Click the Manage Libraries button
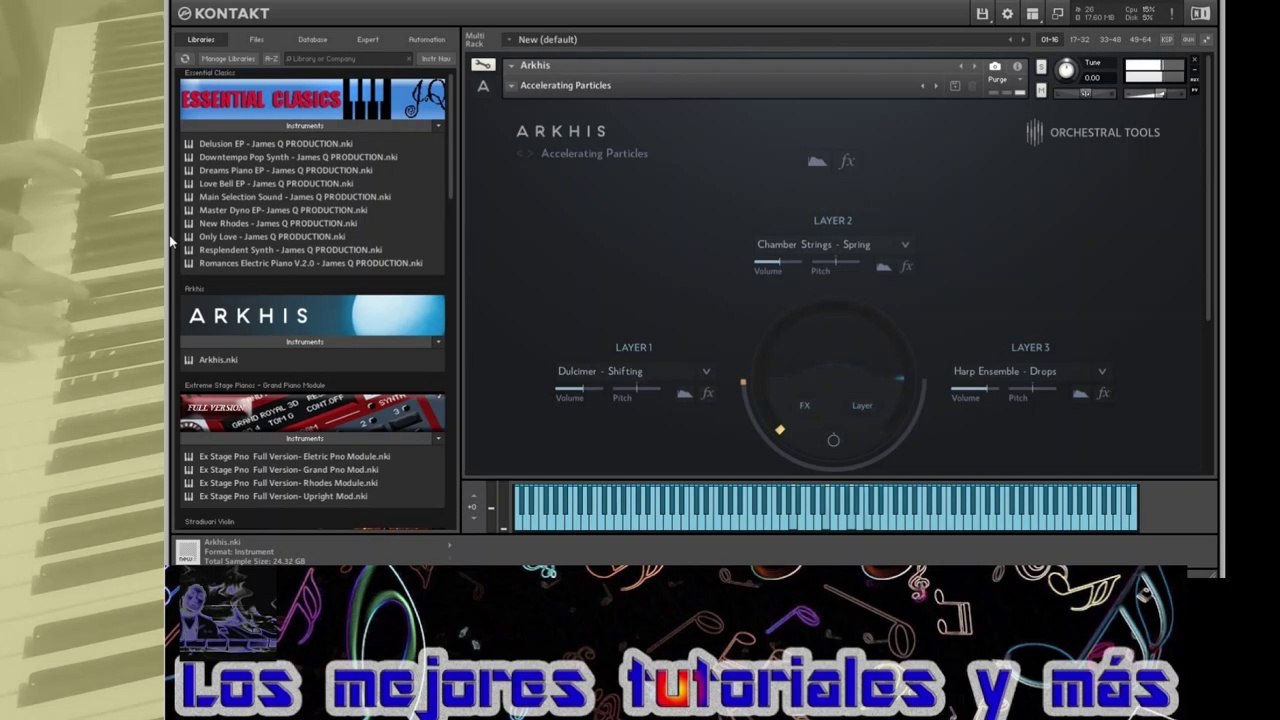This screenshot has height=720, width=1280. pos(227,59)
